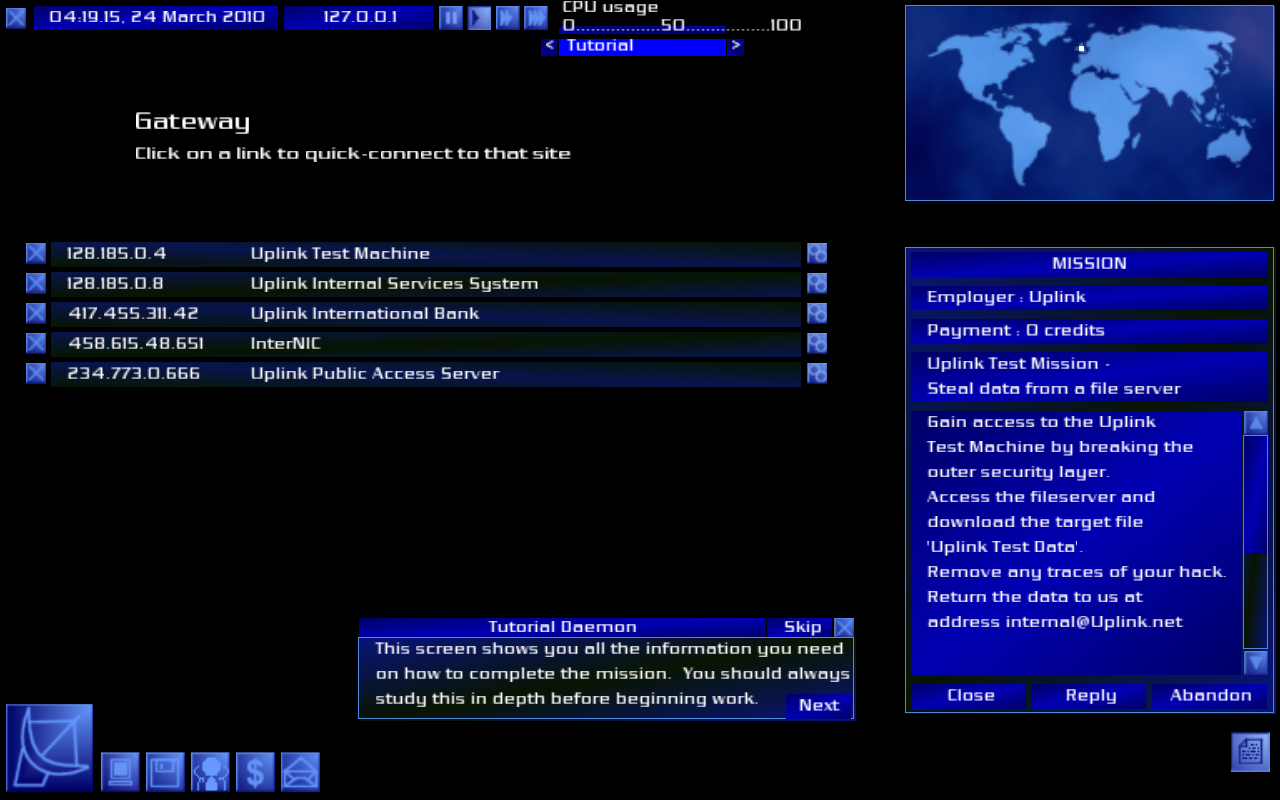Set mega fast forward speed
Viewport: 1280px width, 800px height.
click(536, 17)
